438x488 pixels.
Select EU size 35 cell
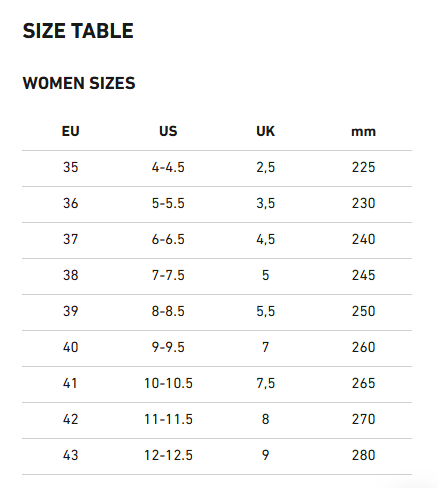[71, 167]
